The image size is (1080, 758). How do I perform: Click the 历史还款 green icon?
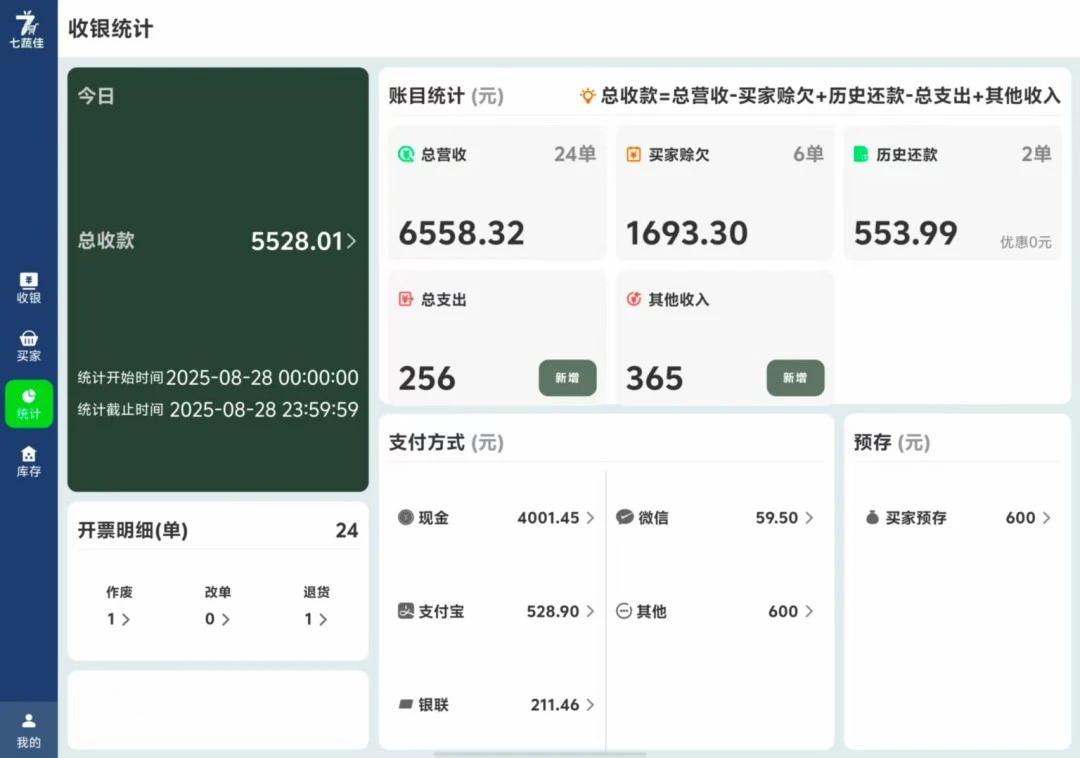click(x=861, y=155)
